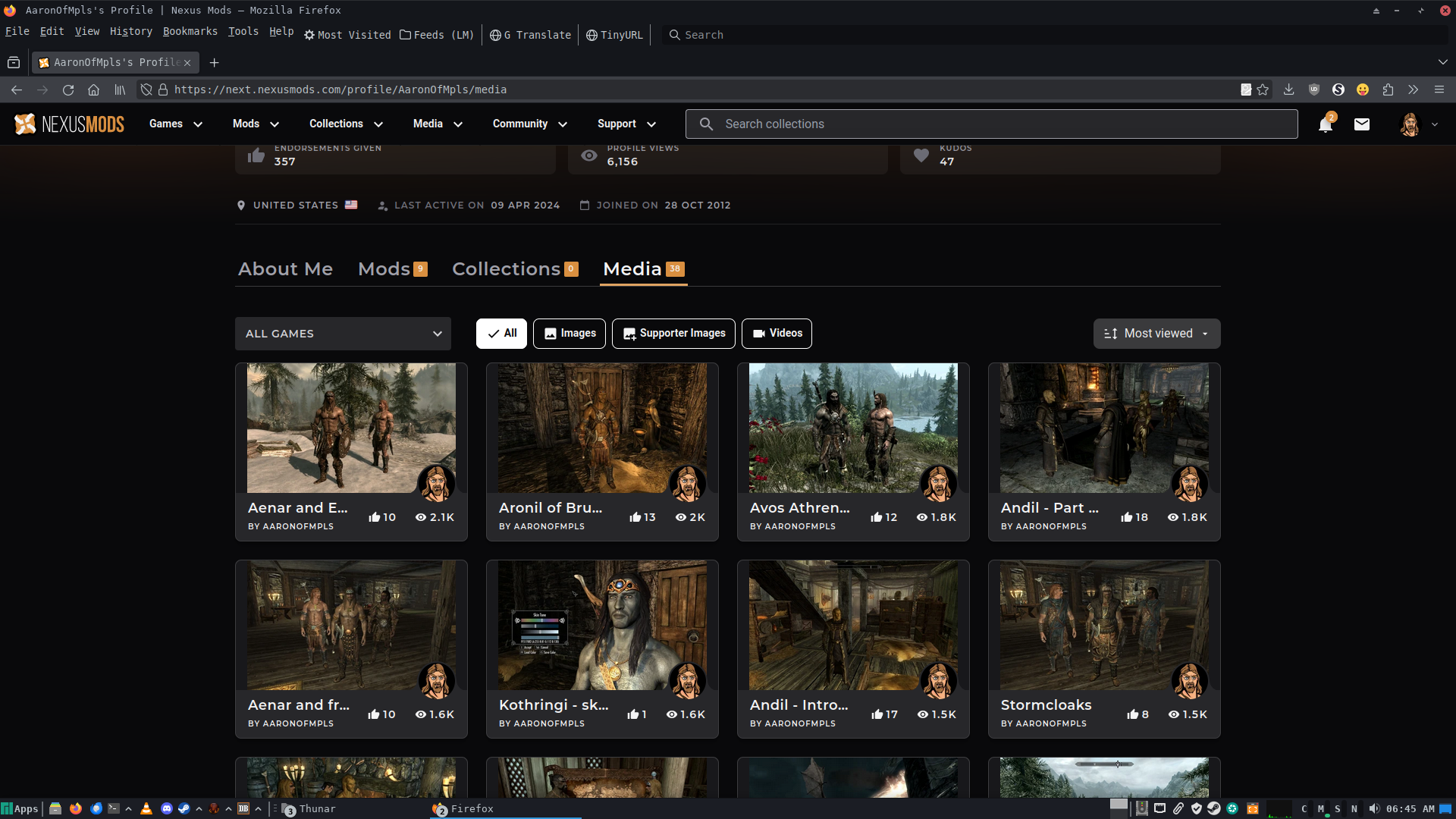Expand the Games navigation menu
The image size is (1456, 819).
tap(176, 124)
